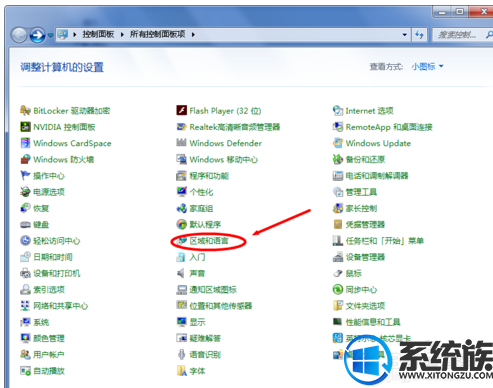
Task: Open 字体 link
Action: pyautogui.click(x=197, y=371)
